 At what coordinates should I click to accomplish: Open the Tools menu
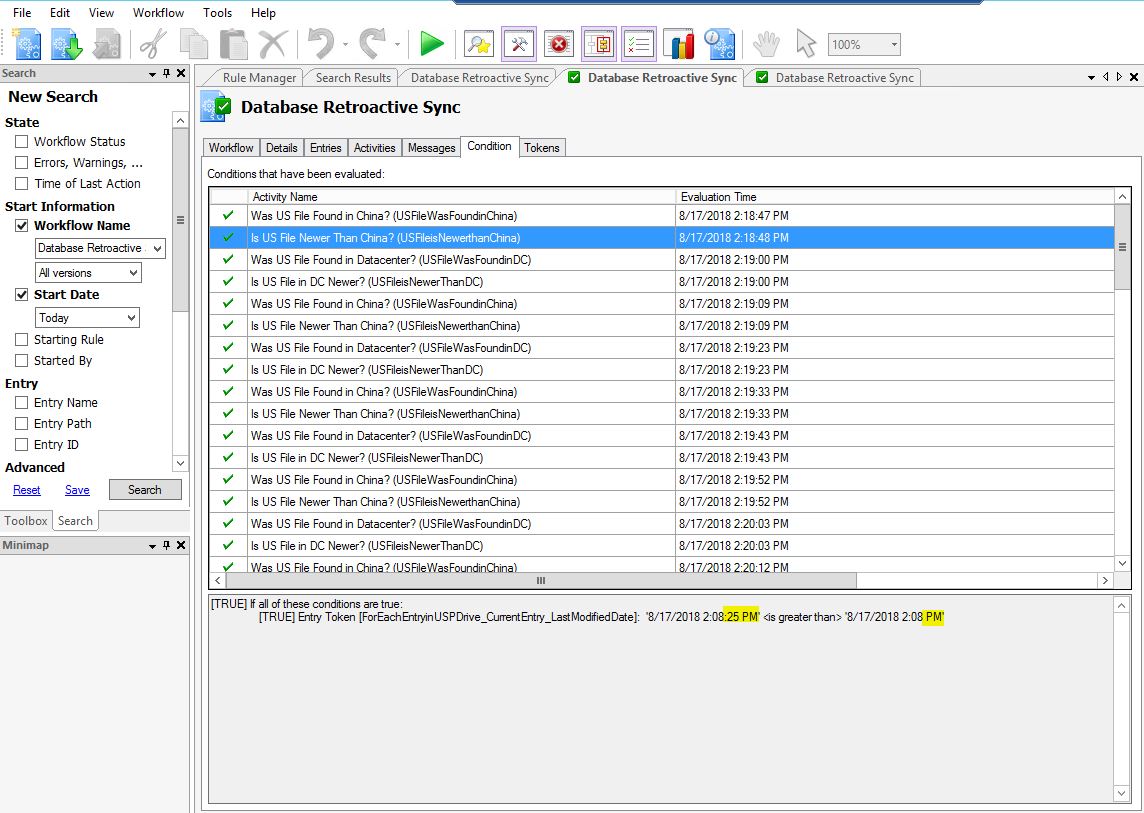[217, 13]
